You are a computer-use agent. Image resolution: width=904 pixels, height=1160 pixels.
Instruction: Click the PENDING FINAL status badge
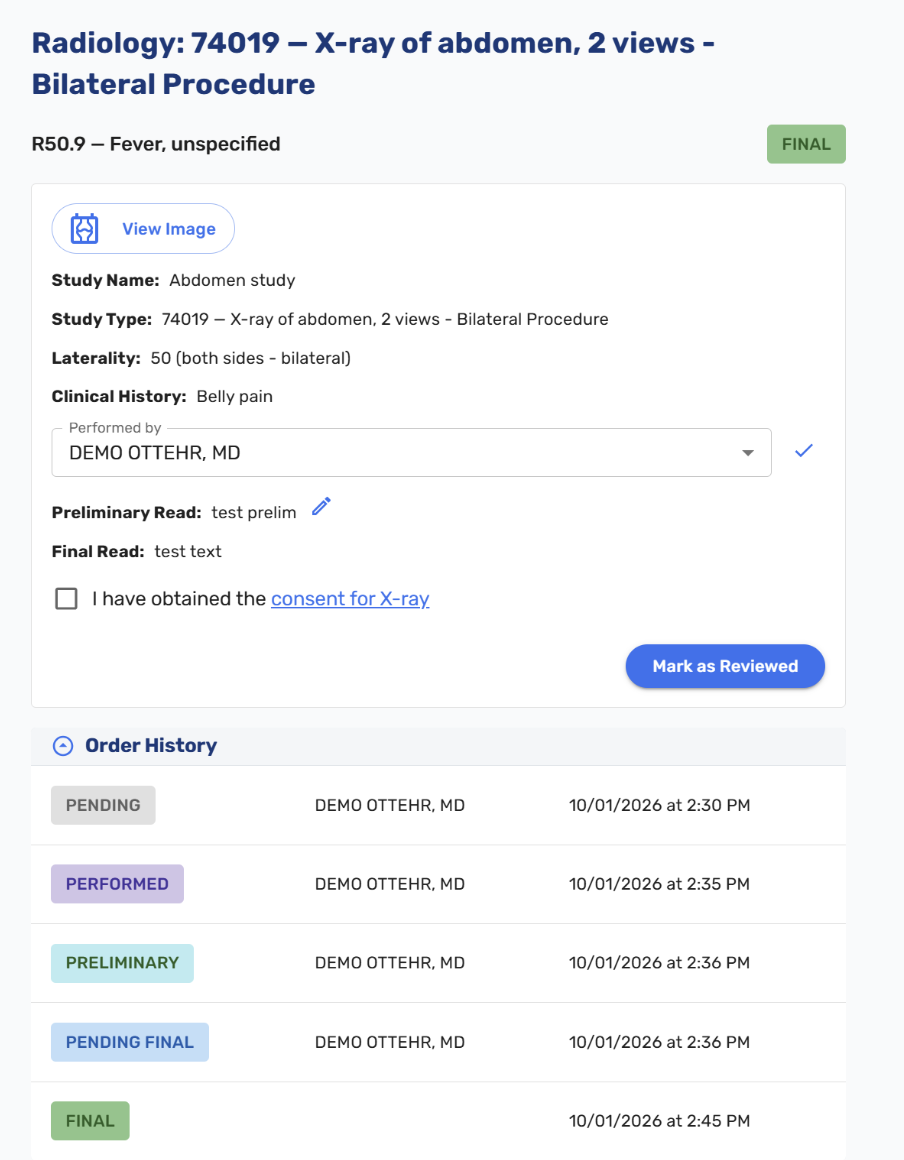(x=129, y=1042)
